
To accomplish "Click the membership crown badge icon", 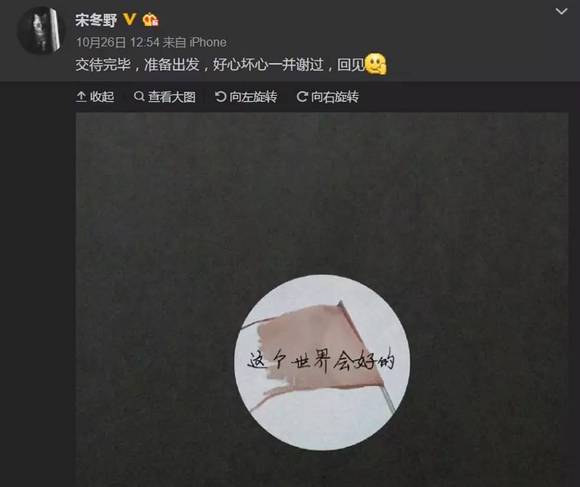I will coord(151,20).
